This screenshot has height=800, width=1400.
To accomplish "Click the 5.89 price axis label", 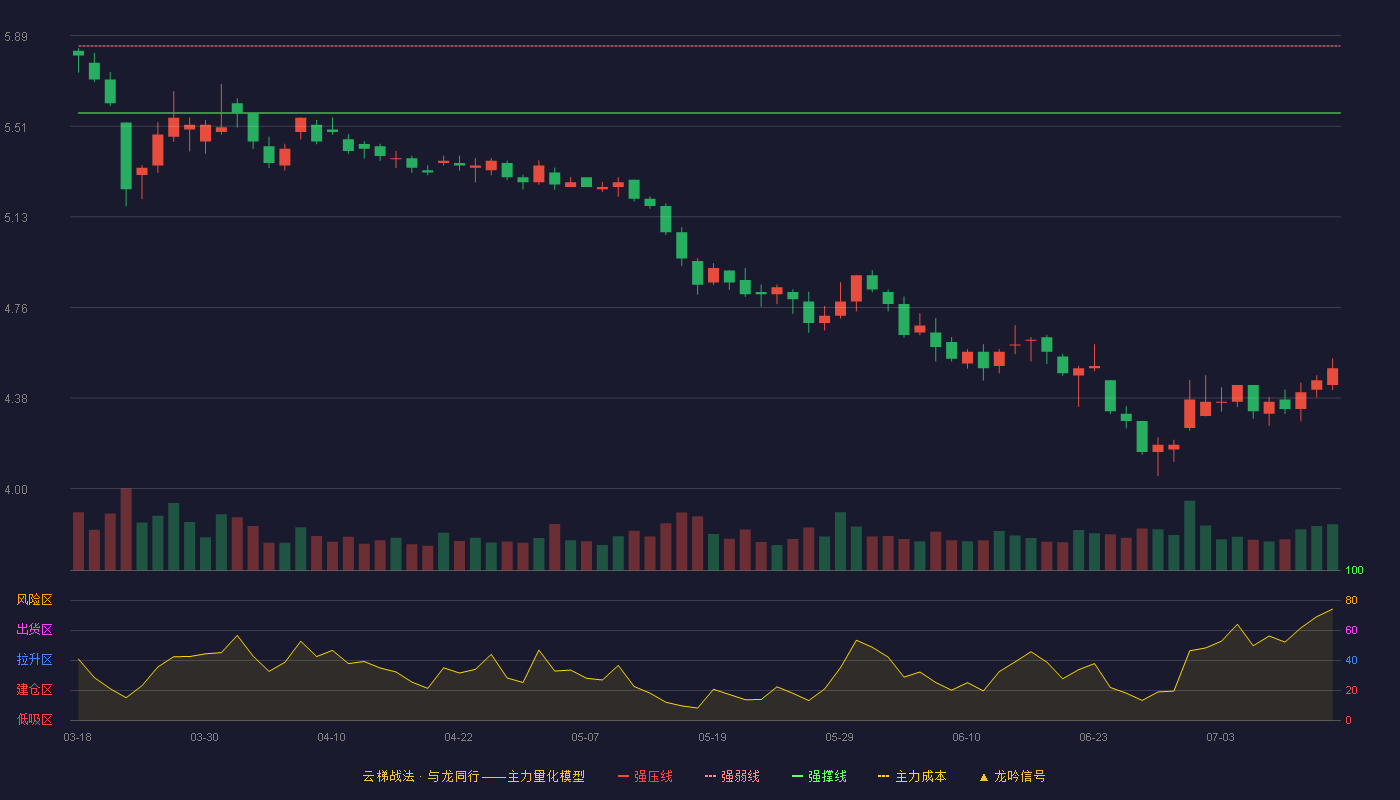I will (15, 37).
